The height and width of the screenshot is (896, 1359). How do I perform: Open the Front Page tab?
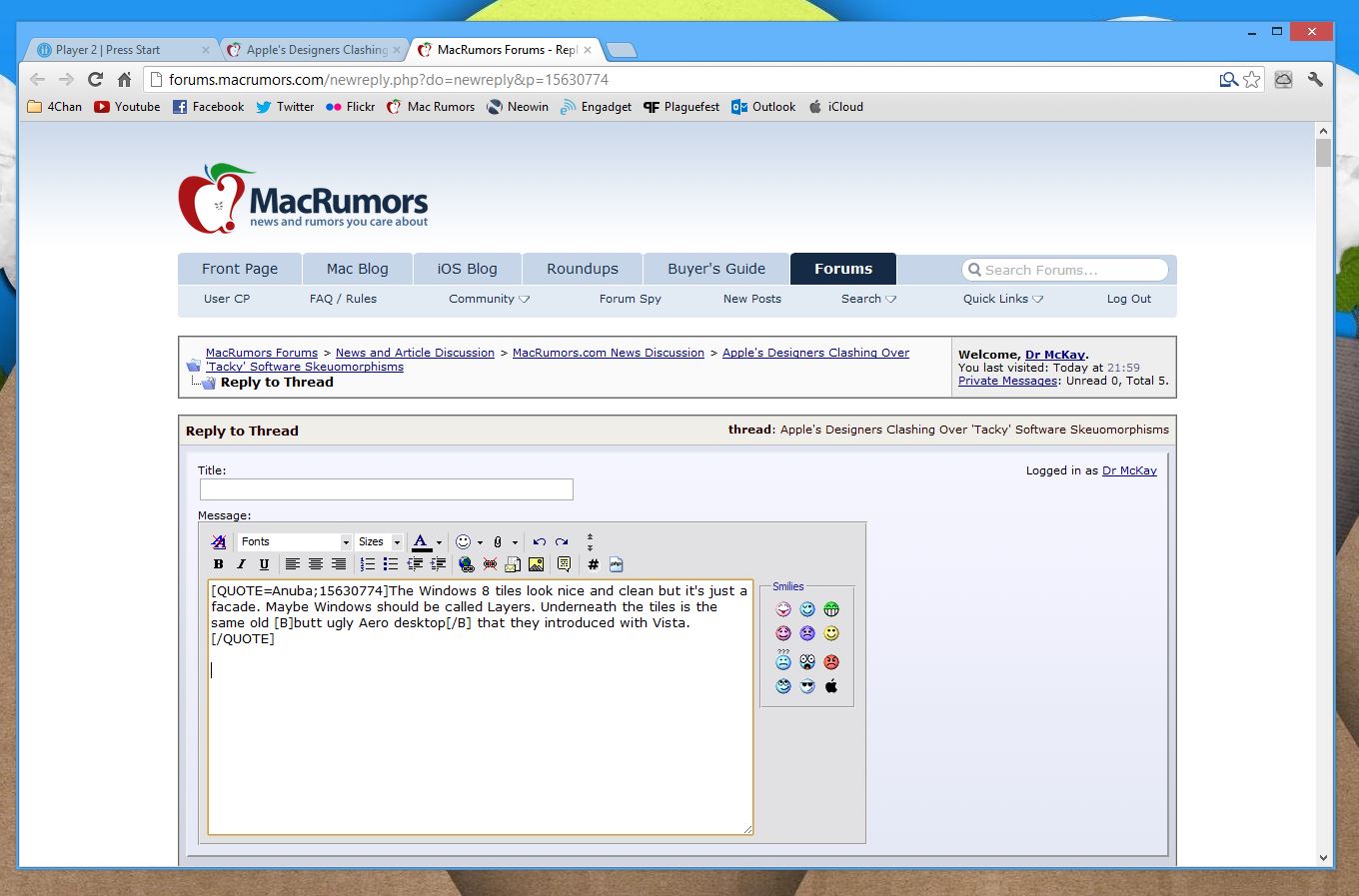tap(240, 269)
